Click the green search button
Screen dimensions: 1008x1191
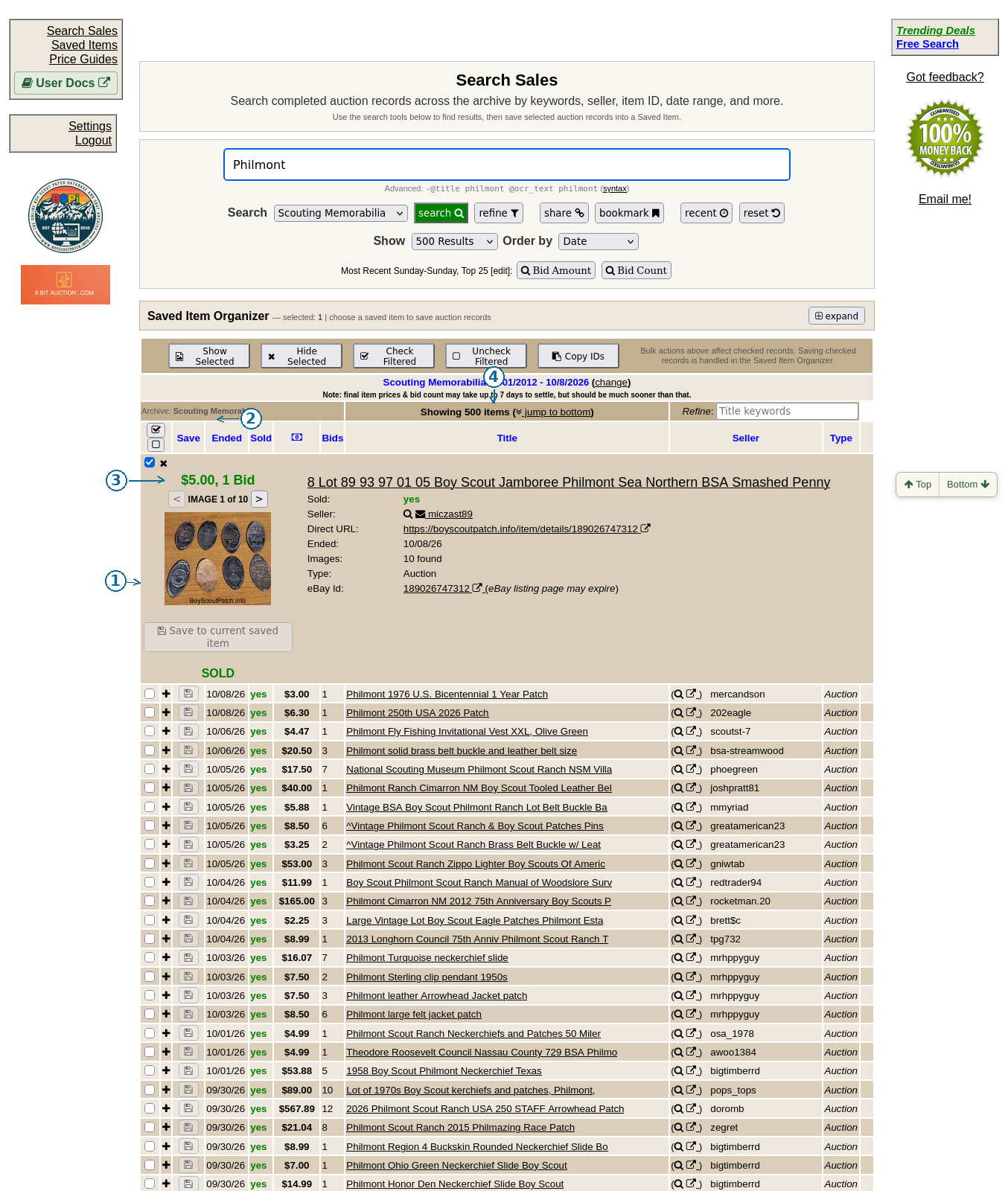click(441, 213)
